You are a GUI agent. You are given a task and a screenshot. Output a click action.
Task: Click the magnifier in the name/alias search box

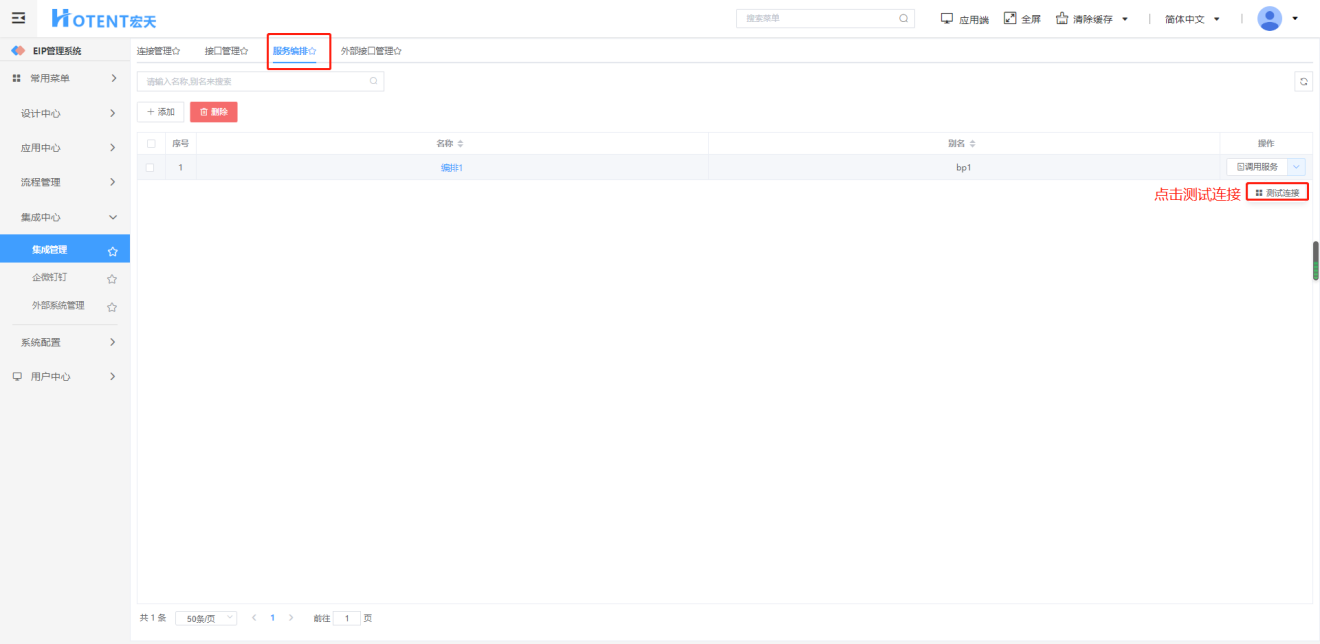coord(374,82)
